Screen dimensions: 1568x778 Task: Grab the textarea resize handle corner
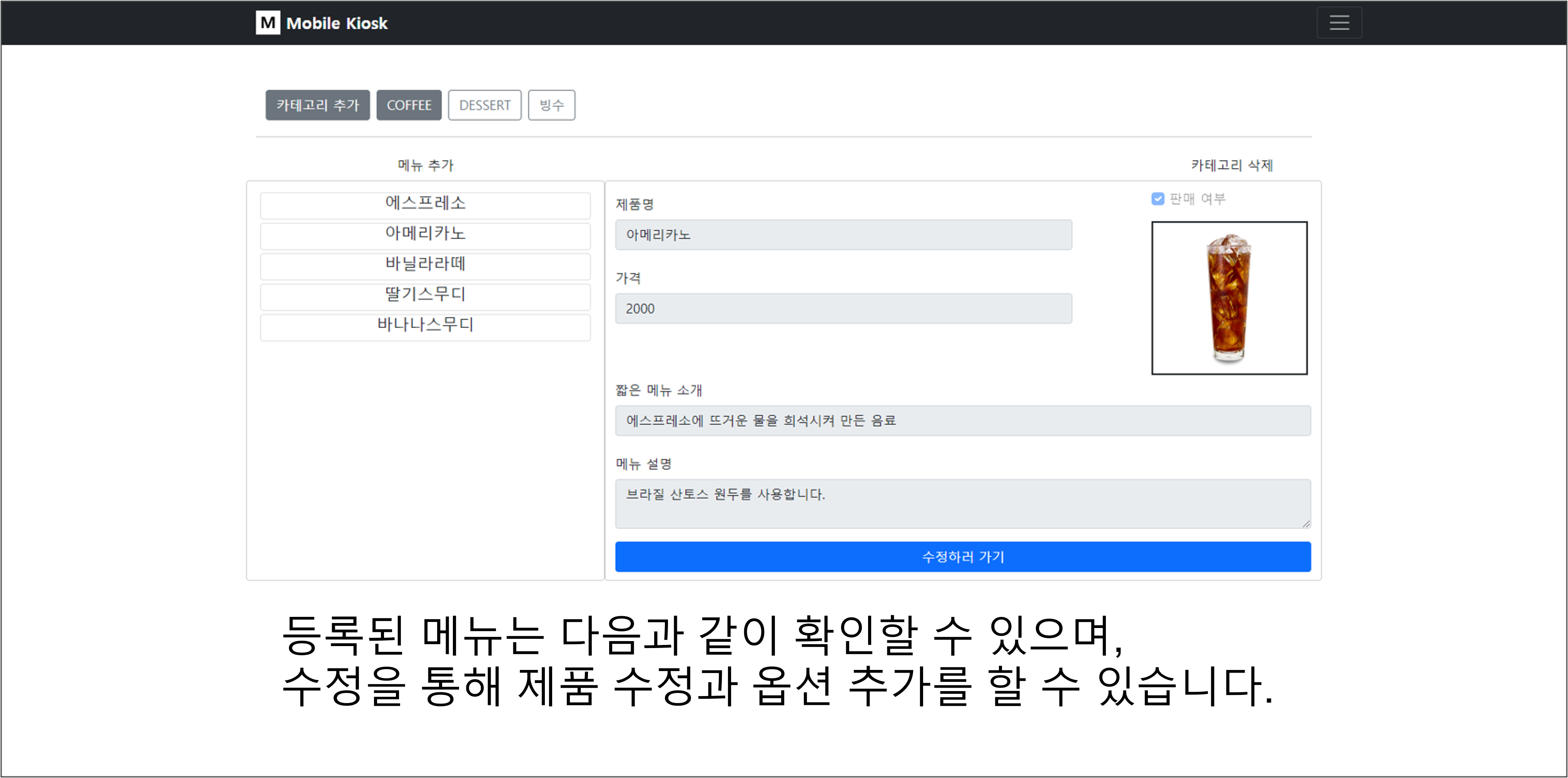1306,523
